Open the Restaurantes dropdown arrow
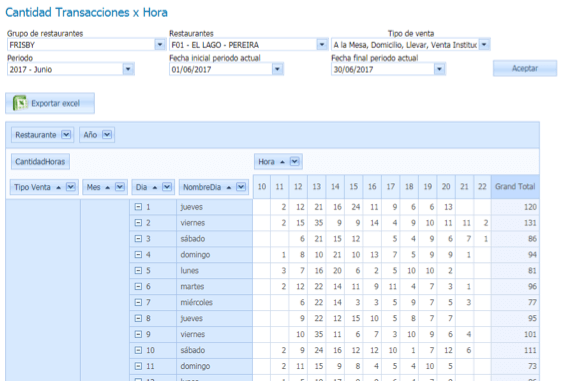The height and width of the screenshot is (381, 562). (322, 45)
